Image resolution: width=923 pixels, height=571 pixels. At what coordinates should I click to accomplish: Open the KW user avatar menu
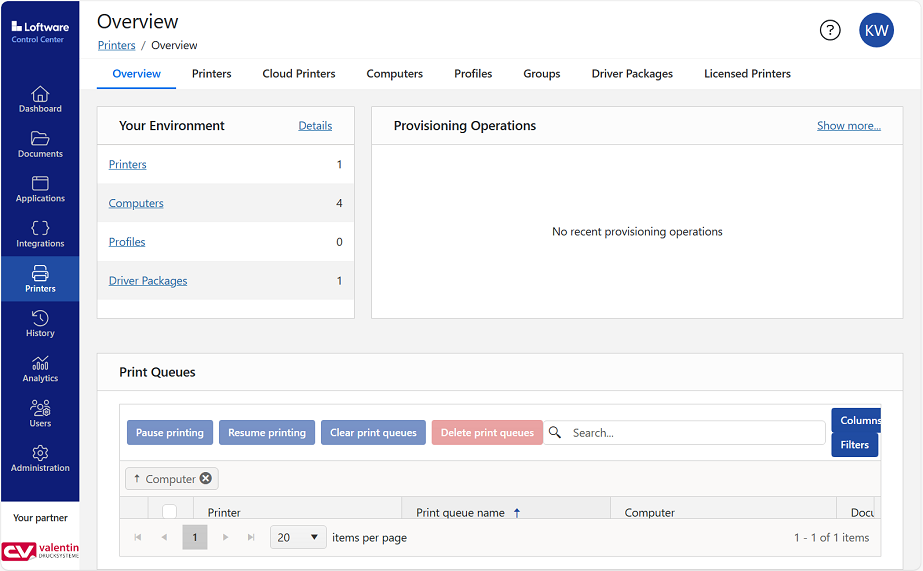[876, 30]
